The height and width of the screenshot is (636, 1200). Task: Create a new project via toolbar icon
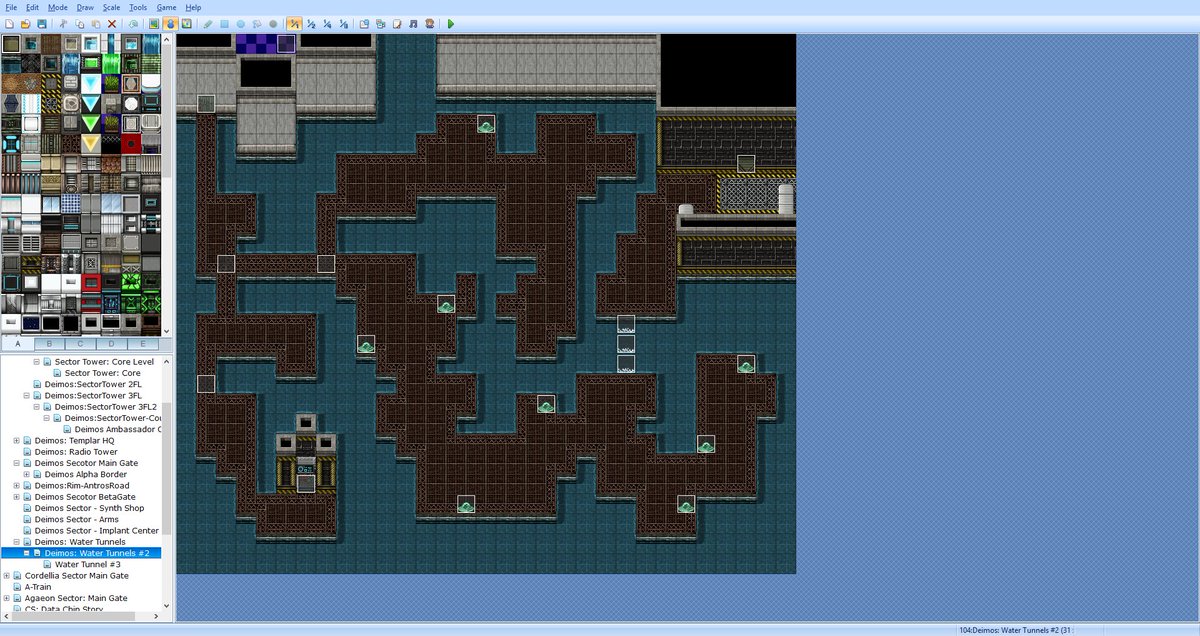(8, 23)
